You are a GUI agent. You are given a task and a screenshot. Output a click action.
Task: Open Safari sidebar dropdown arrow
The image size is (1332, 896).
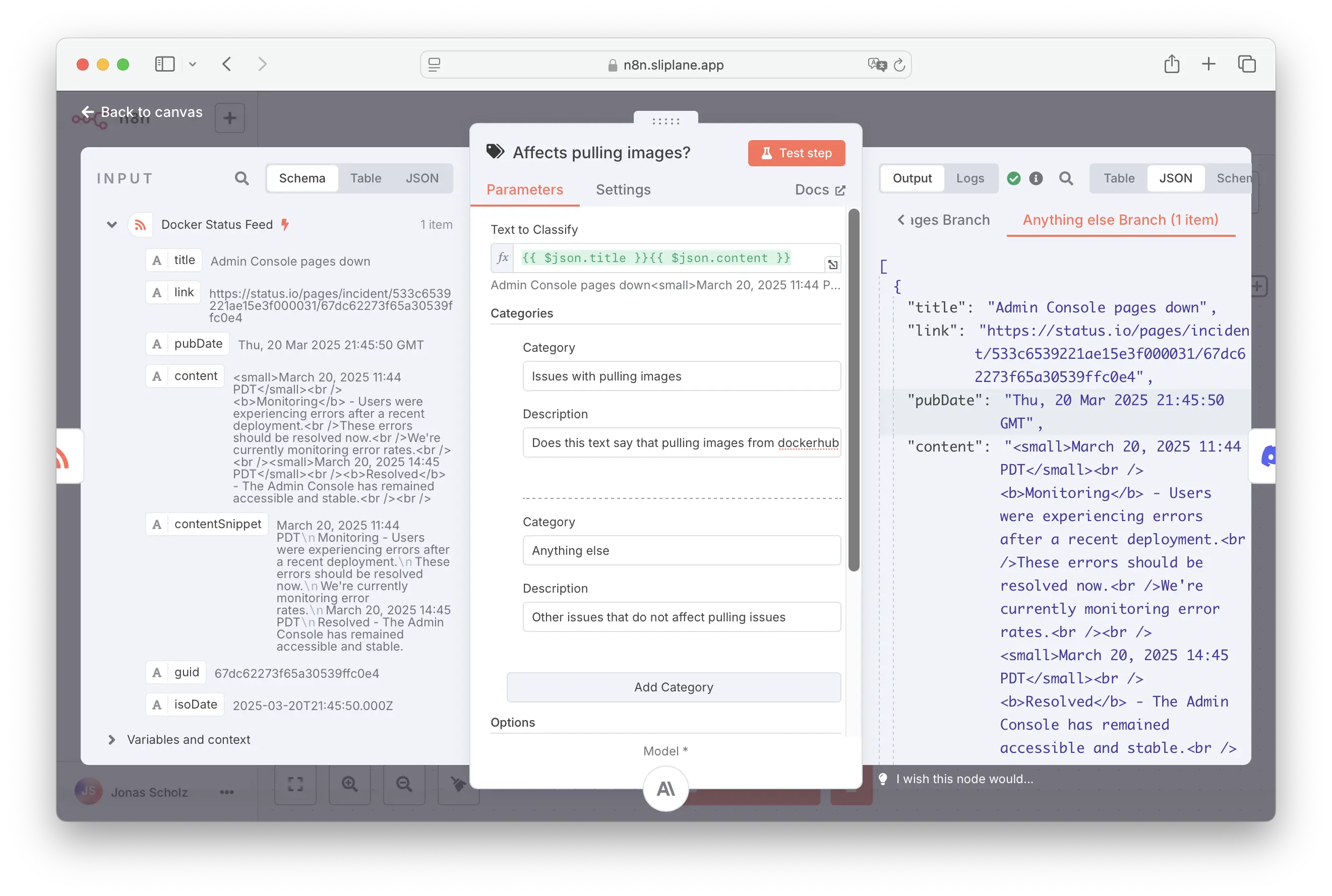coord(193,65)
